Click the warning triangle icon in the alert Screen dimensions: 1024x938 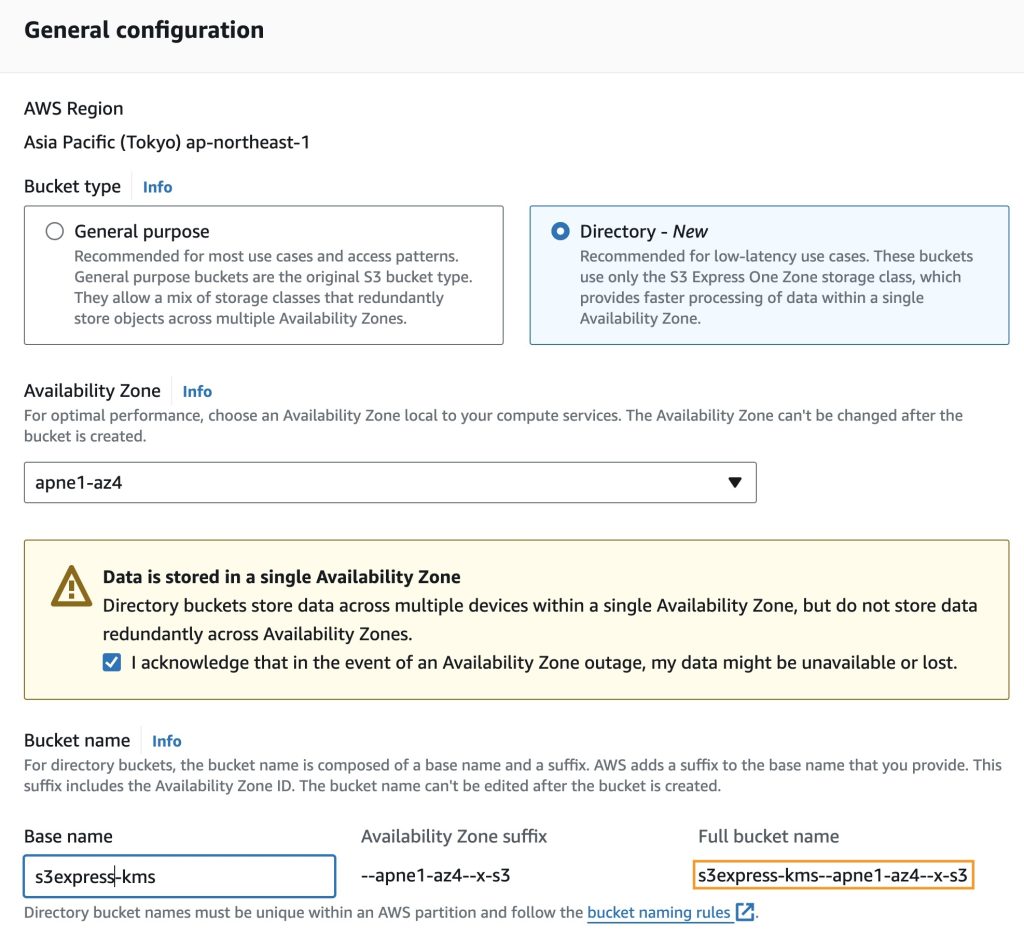(x=71, y=588)
